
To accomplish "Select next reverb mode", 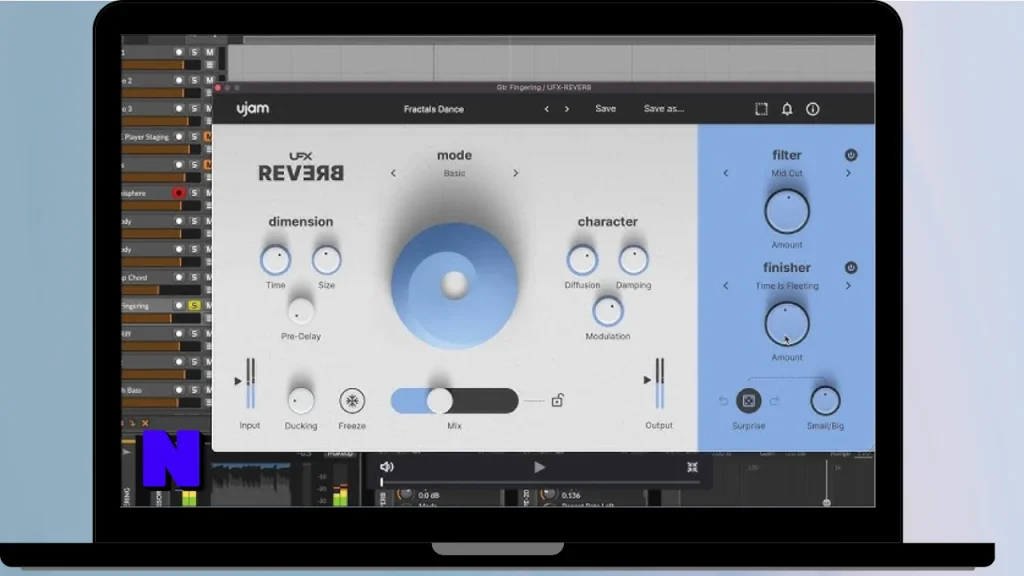I will (x=515, y=173).
